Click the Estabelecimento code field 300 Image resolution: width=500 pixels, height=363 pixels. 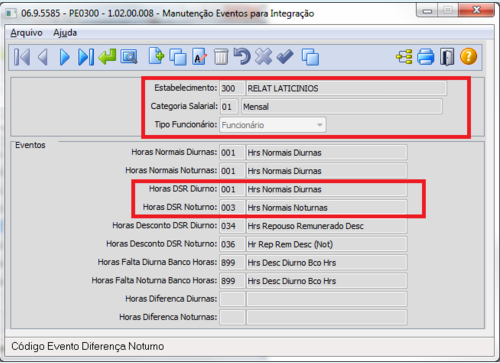(x=232, y=88)
